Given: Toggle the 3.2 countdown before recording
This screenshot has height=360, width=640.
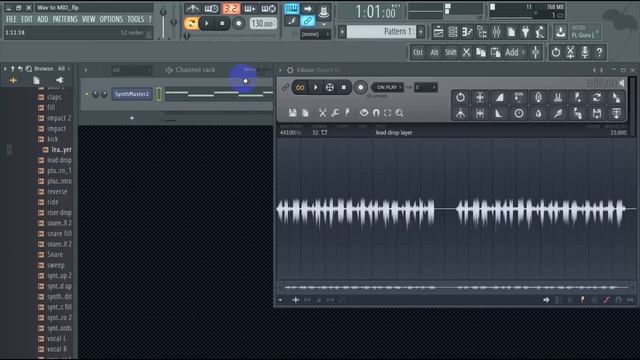Looking at the screenshot, I should click(x=231, y=9).
